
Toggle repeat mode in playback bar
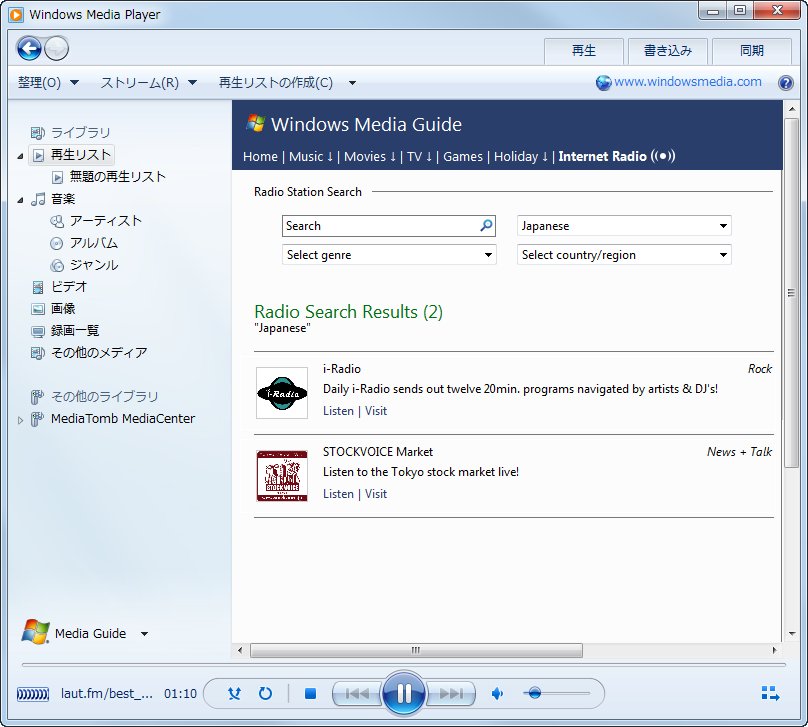(x=265, y=694)
